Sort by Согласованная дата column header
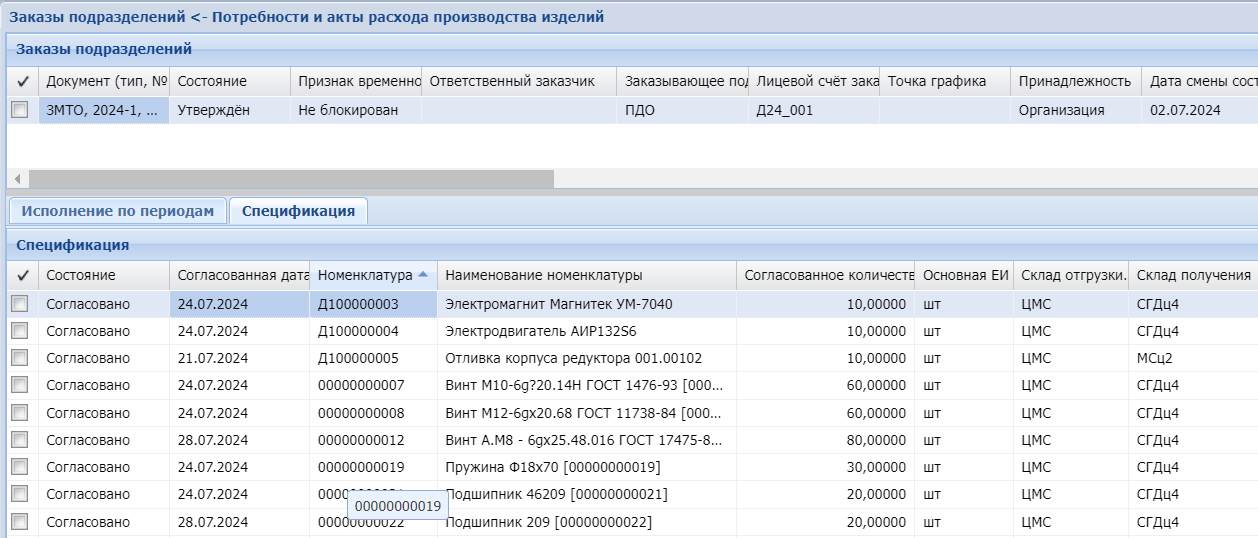Viewport: 1258px width, 538px height. pyautogui.click(x=238, y=275)
